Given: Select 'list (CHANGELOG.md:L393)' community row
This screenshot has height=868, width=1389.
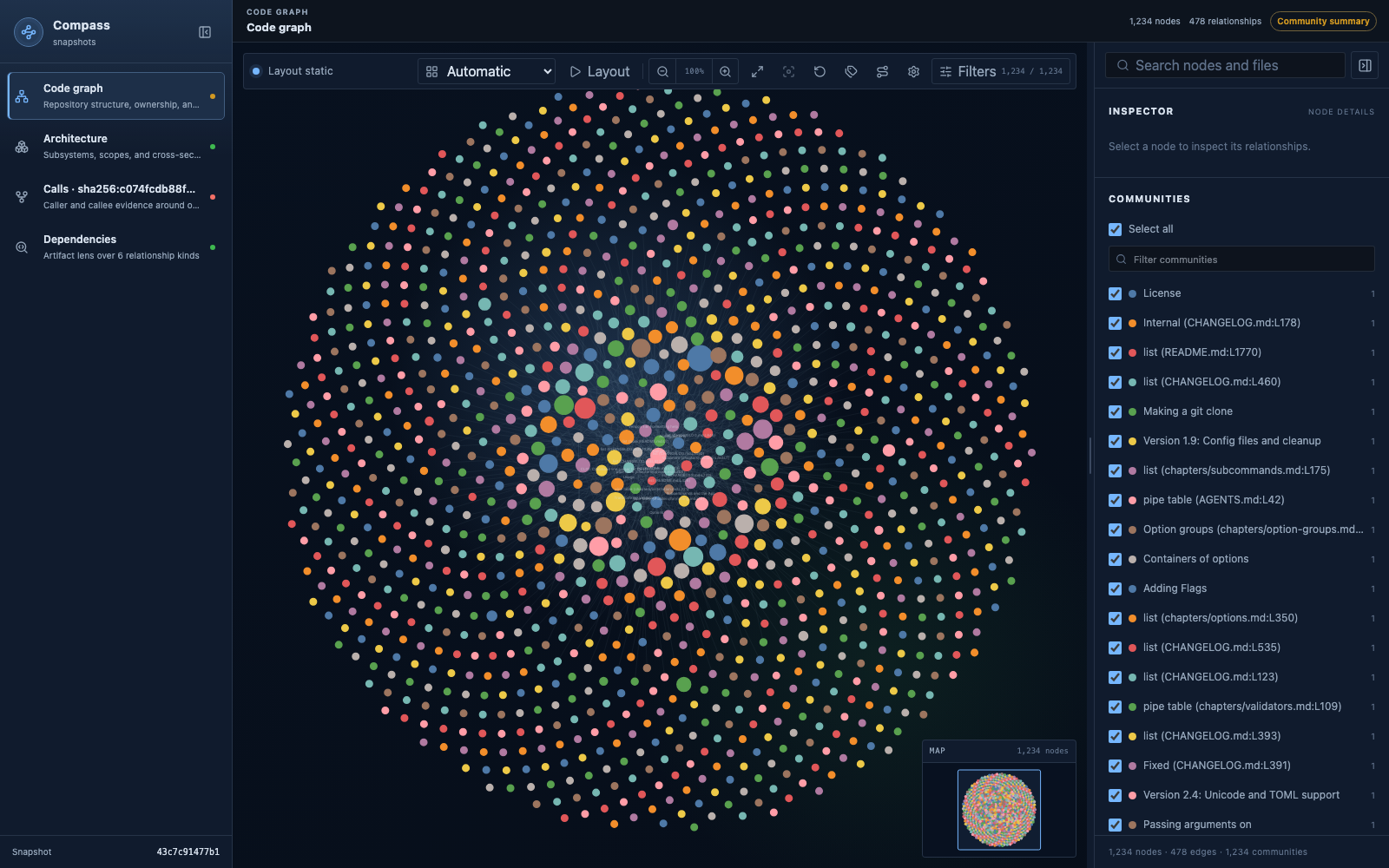Looking at the screenshot, I should pos(1241,736).
